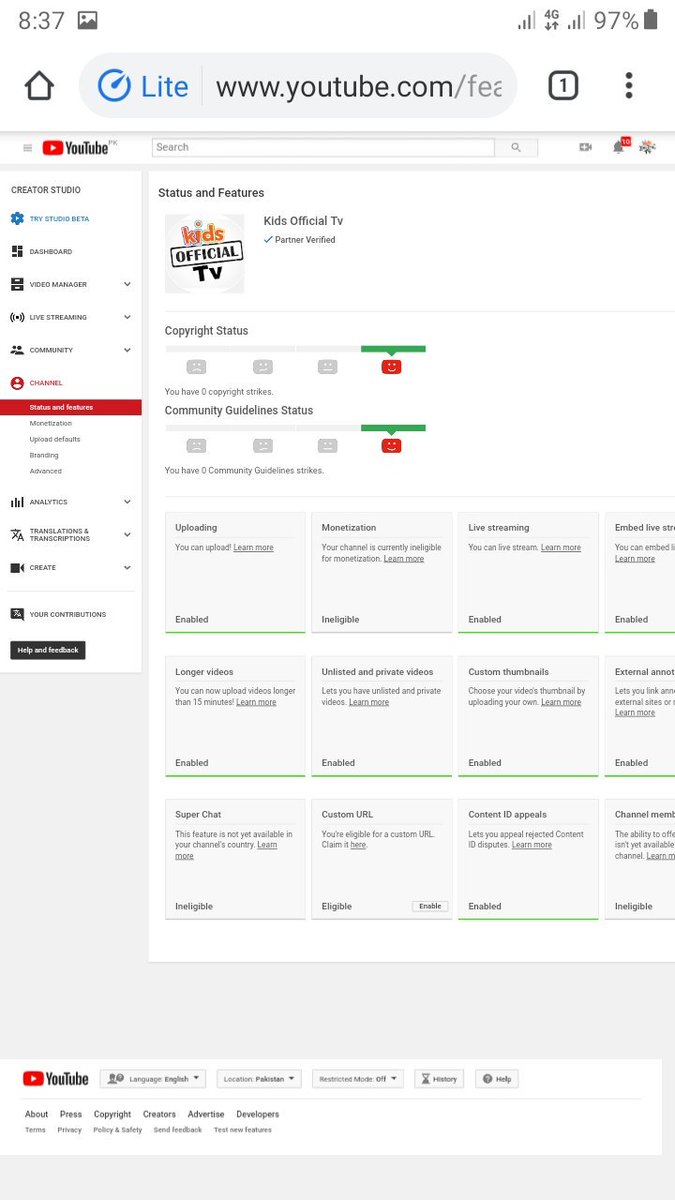Screen dimensions: 675x1200
Task: Click the create video camera icon
Action: click(x=585, y=147)
